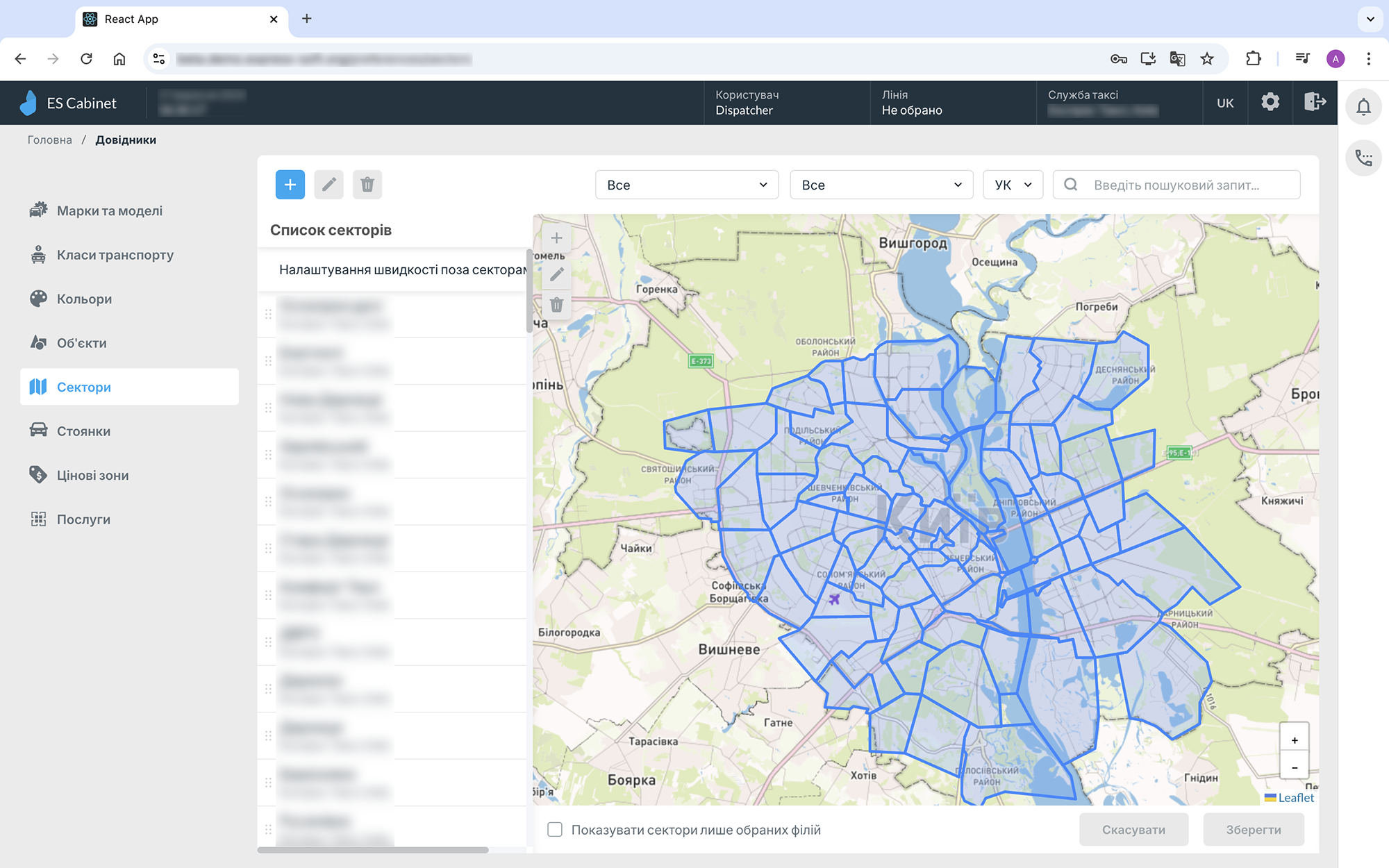The width and height of the screenshot is (1389, 868).
Task: Click the Довідники breadcrumb
Action: 126,140
